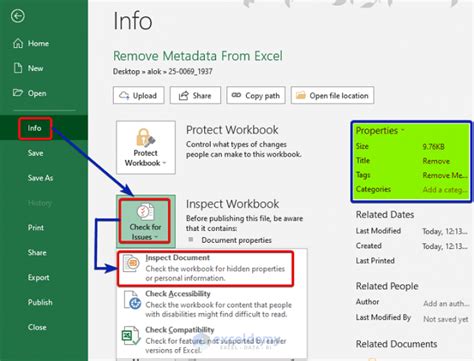
Task: Choose Check Accessibility menu entry
Action: click(x=212, y=304)
